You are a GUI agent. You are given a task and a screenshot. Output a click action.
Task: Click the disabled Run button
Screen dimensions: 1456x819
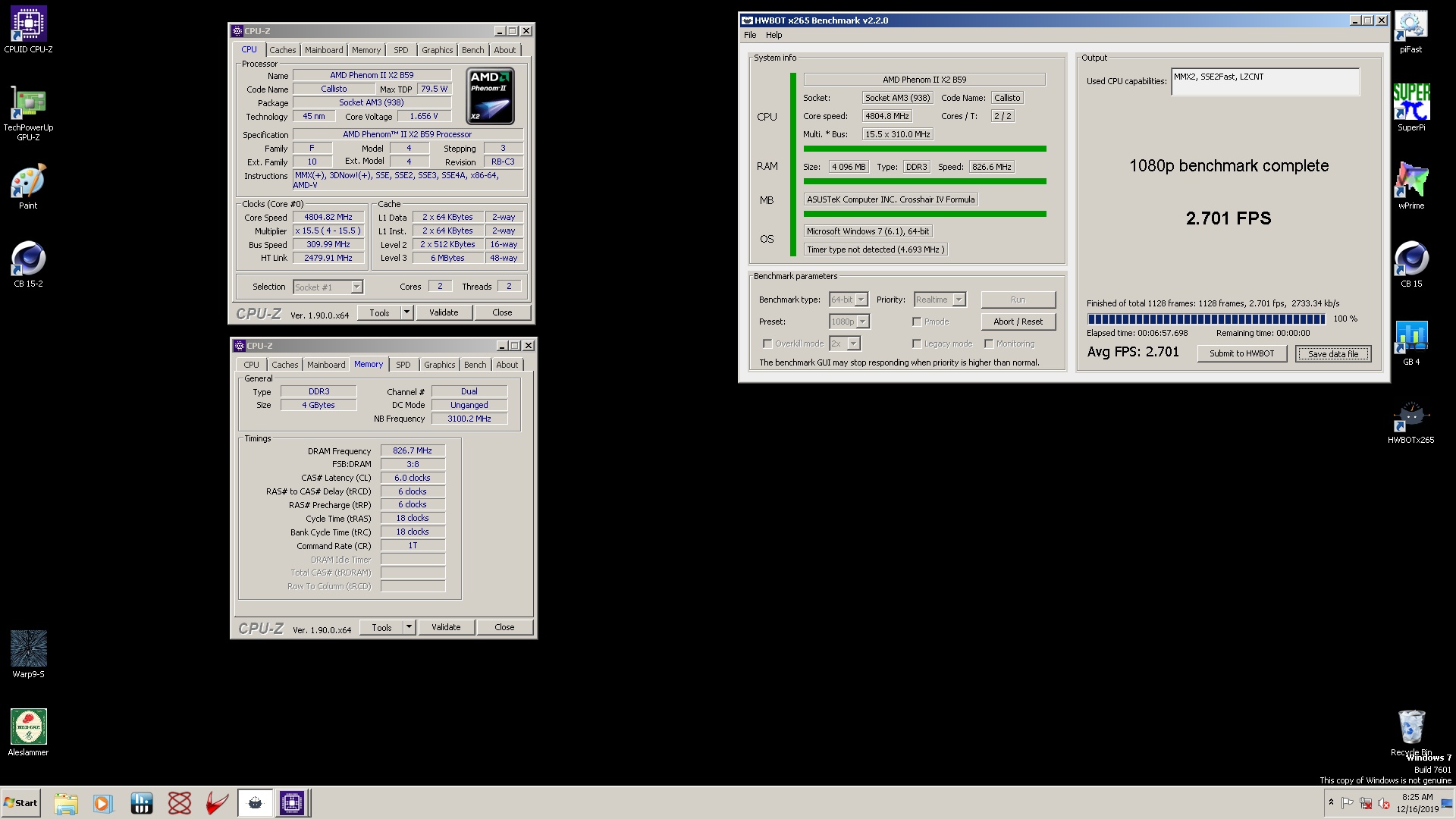1018,300
